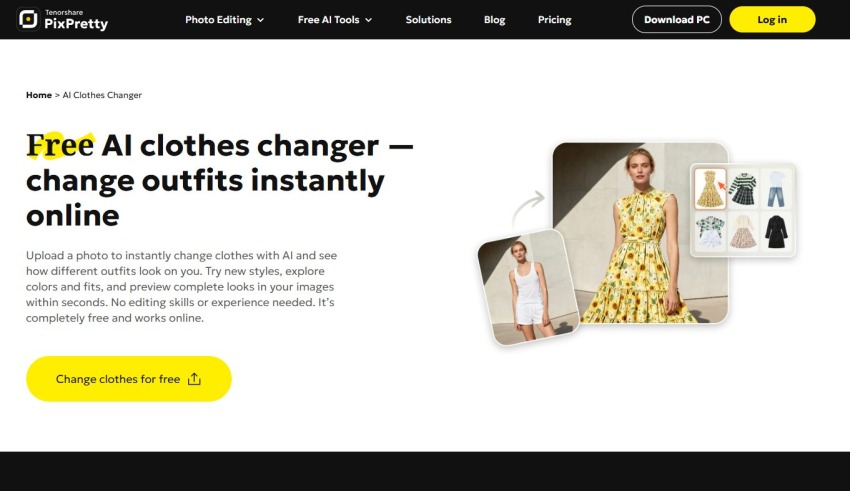Viewport: 850px width, 491px height.
Task: Click the PixPretty logo icon
Action: click(x=28, y=19)
